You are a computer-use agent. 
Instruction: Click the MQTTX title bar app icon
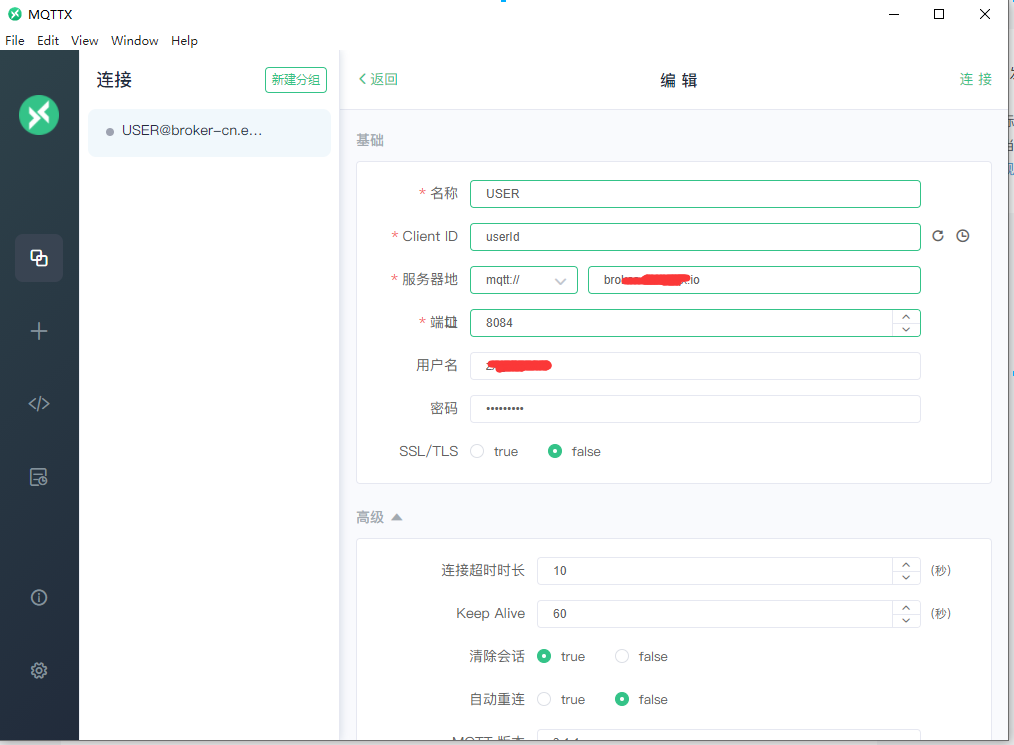coord(14,14)
